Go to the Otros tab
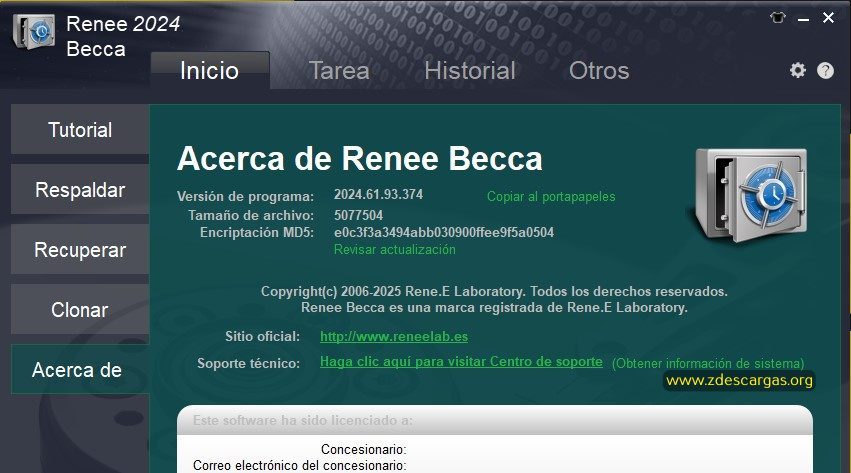This screenshot has width=851, height=473. click(x=599, y=71)
